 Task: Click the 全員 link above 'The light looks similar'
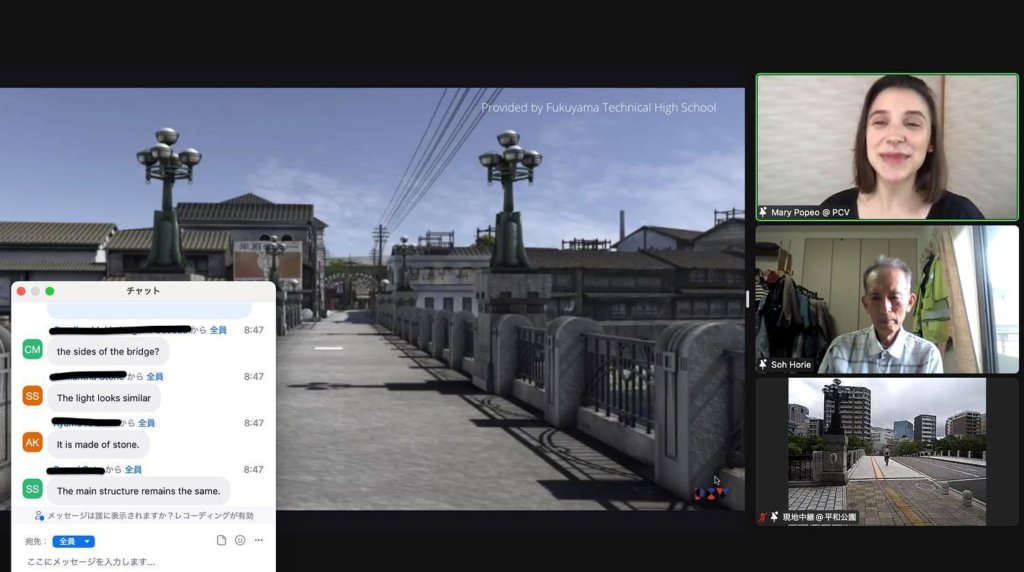(155, 377)
